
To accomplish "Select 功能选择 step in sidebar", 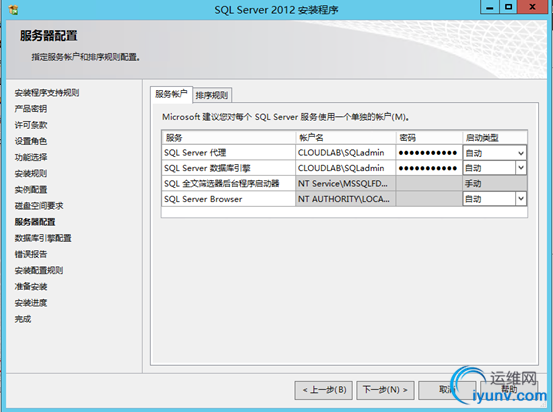I will pyautogui.click(x=31, y=157).
